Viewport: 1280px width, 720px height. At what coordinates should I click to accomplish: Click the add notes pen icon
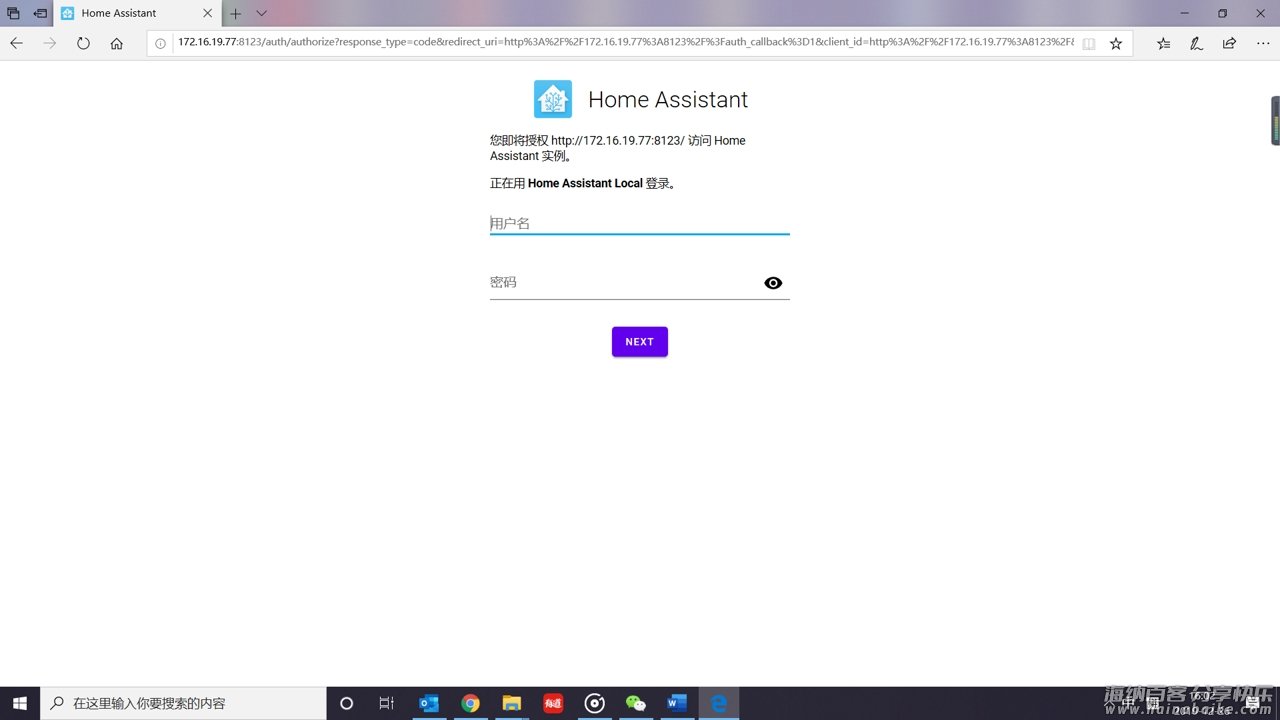[x=1196, y=43]
